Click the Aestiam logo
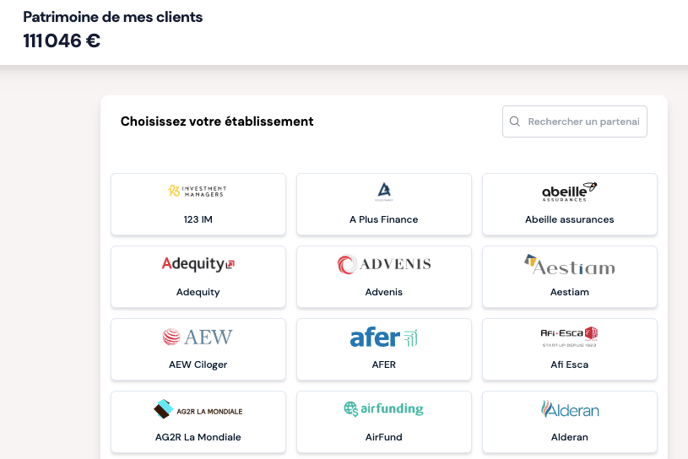Viewport: 688px width, 459px height. pyautogui.click(x=569, y=264)
